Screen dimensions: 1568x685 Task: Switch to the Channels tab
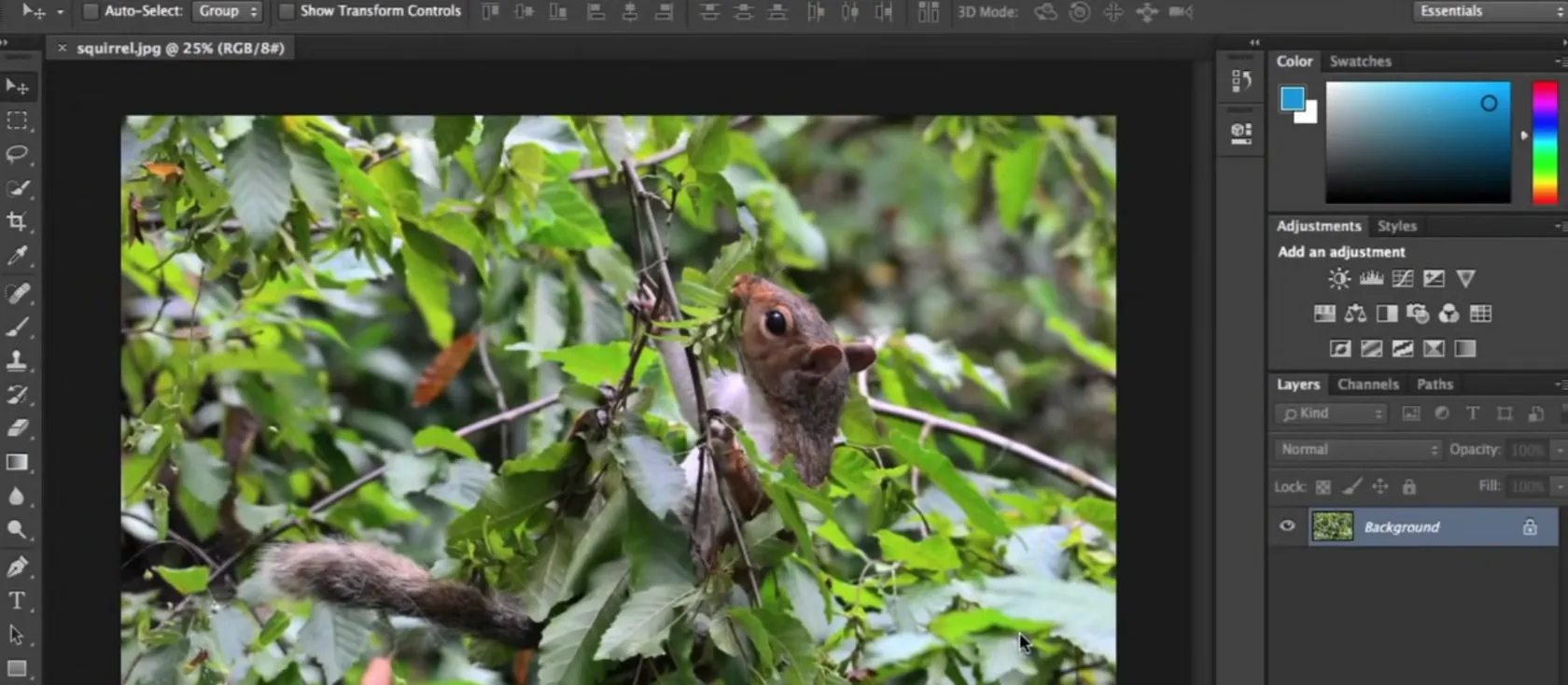coord(1367,384)
